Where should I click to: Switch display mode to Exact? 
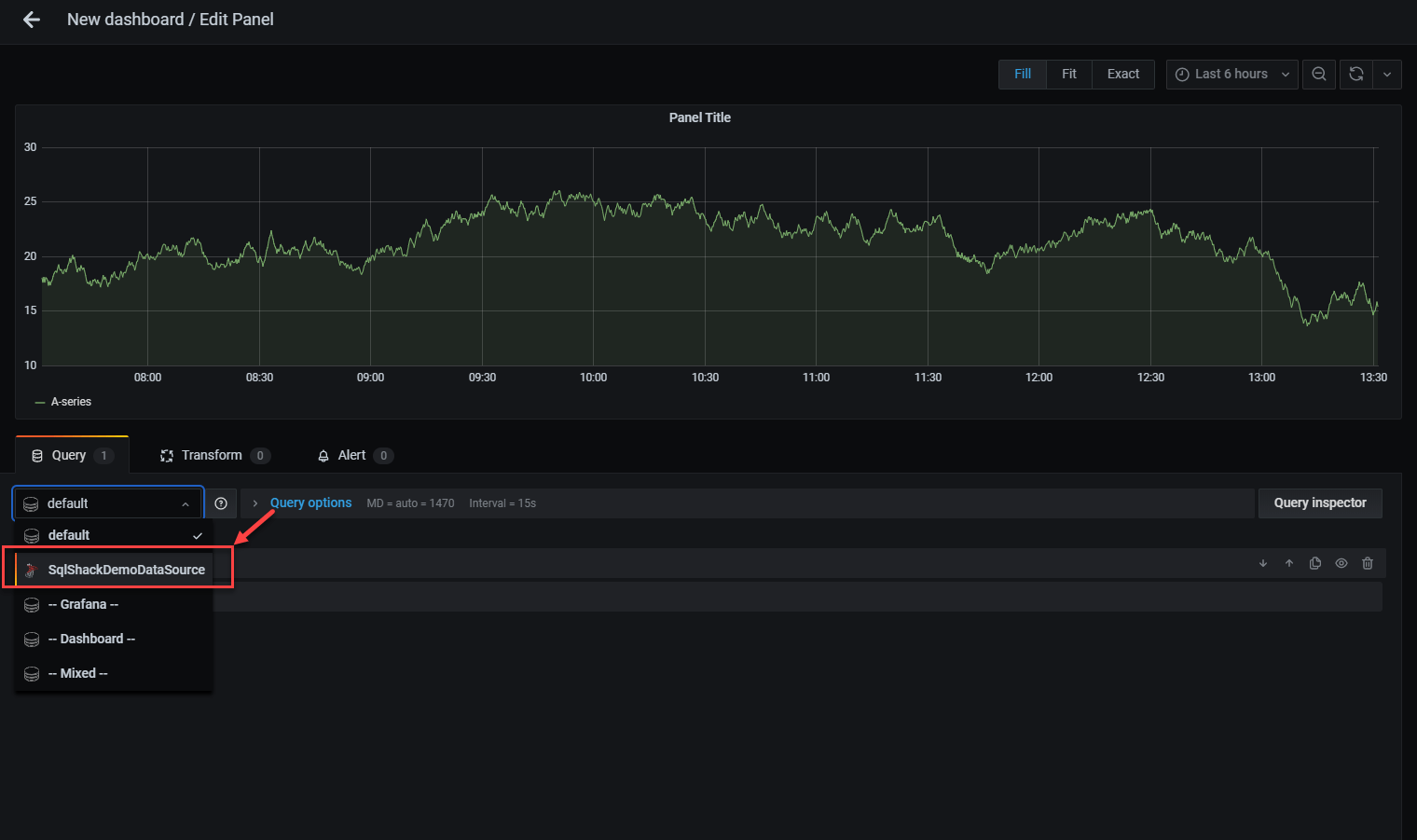[1122, 74]
